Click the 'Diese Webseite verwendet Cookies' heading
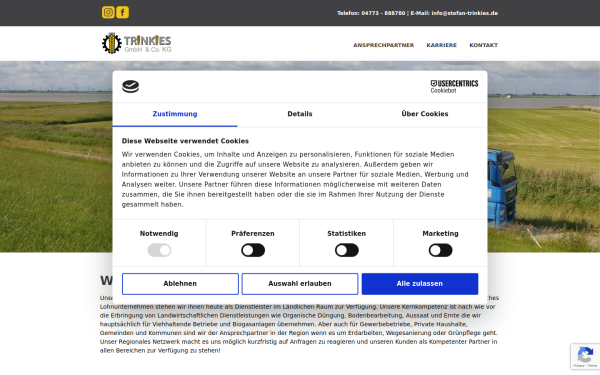Screen dimensions: 600x375 pos(185,141)
